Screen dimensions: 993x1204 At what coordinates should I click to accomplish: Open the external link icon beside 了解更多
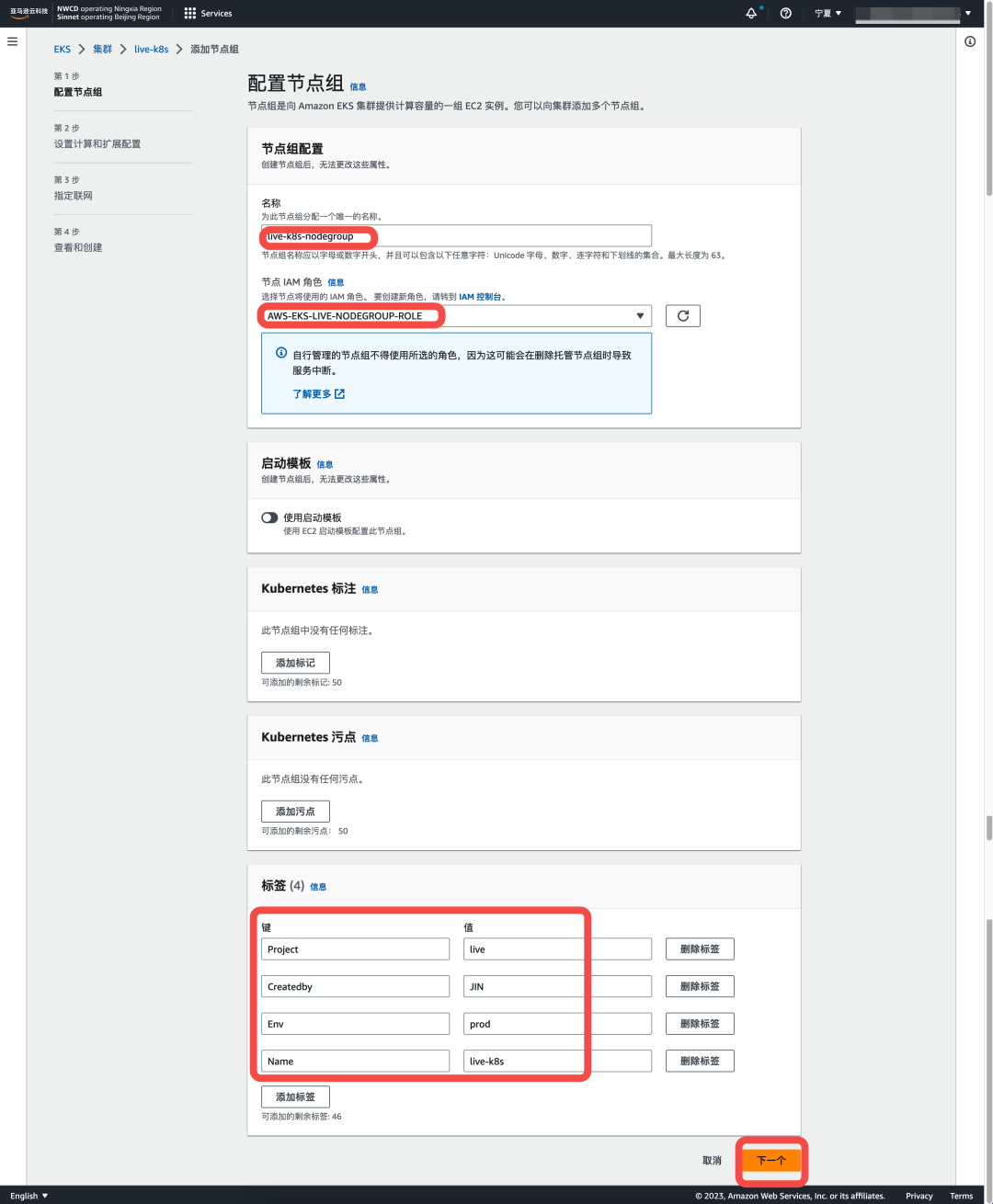340,393
